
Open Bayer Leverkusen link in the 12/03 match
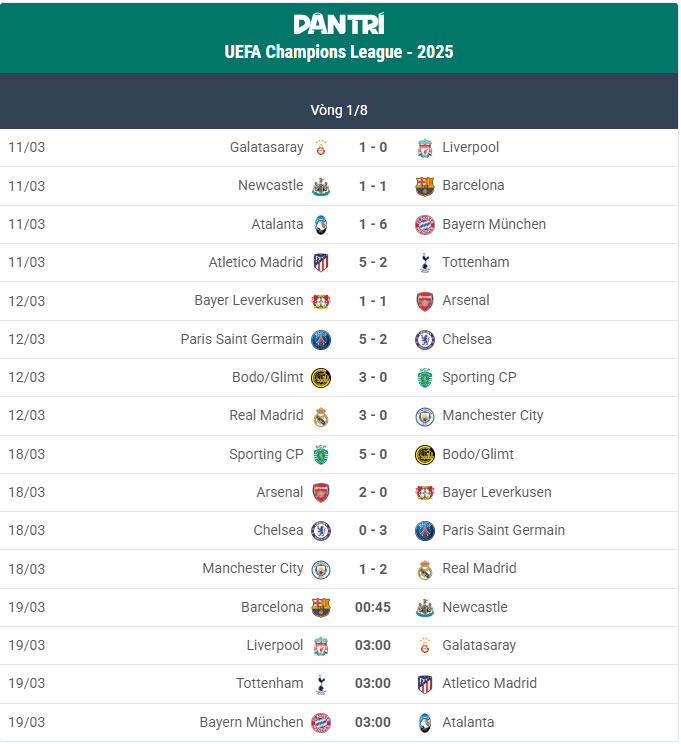pos(249,301)
